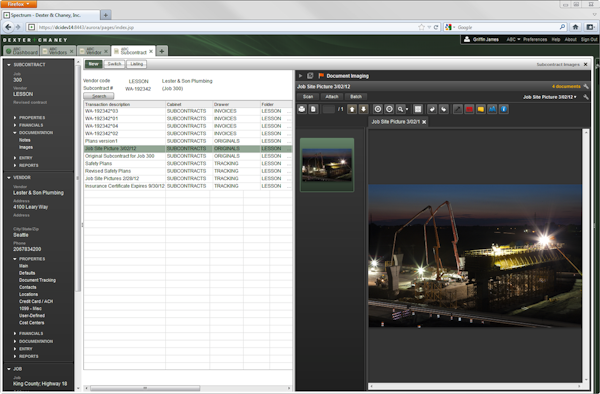The image size is (600, 394).
Task: Click the page number input field
Action: [x=329, y=109]
